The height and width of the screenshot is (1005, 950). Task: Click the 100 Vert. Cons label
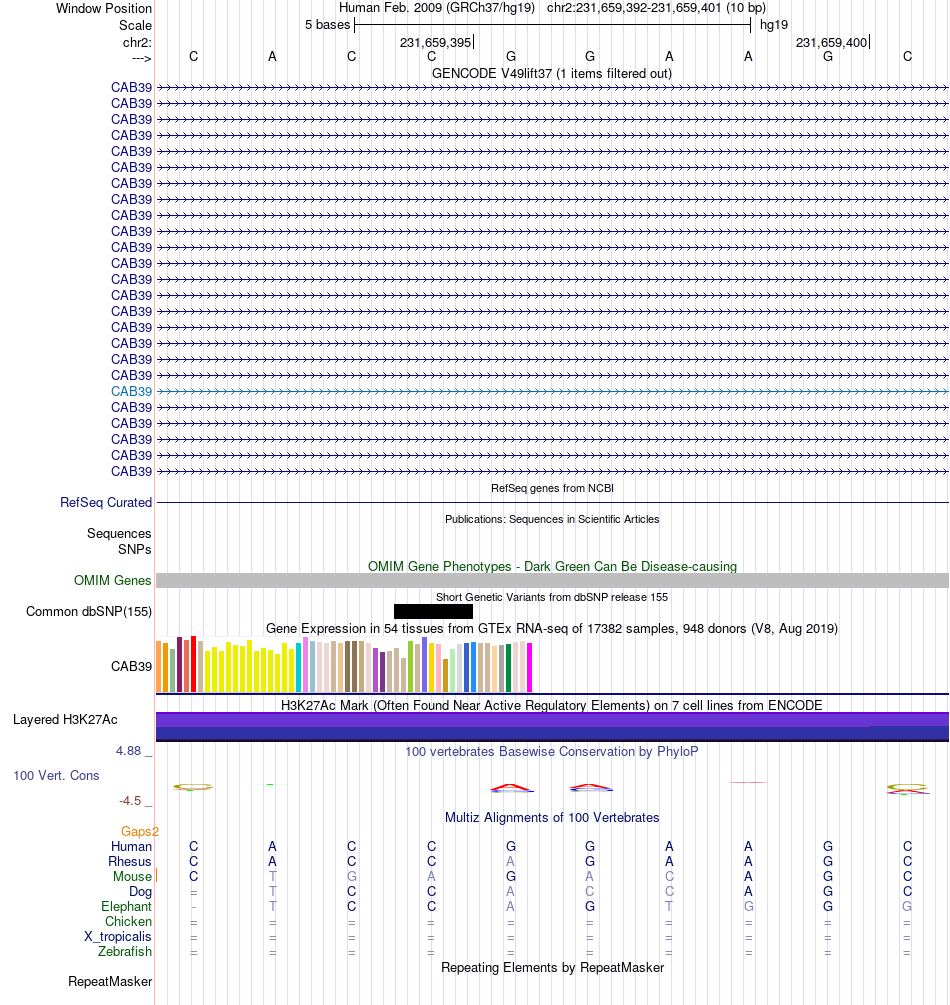point(56,776)
